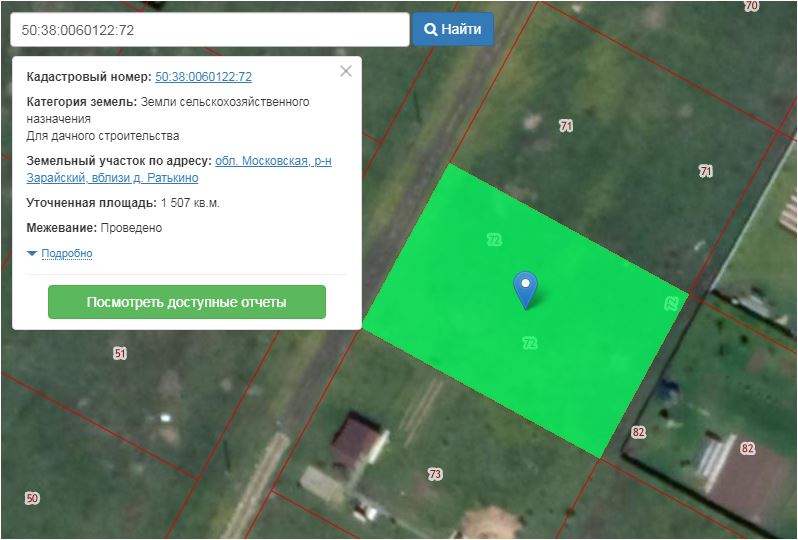The height and width of the screenshot is (540, 798).
Task: Click the cadastral number search field
Action: (x=210, y=30)
